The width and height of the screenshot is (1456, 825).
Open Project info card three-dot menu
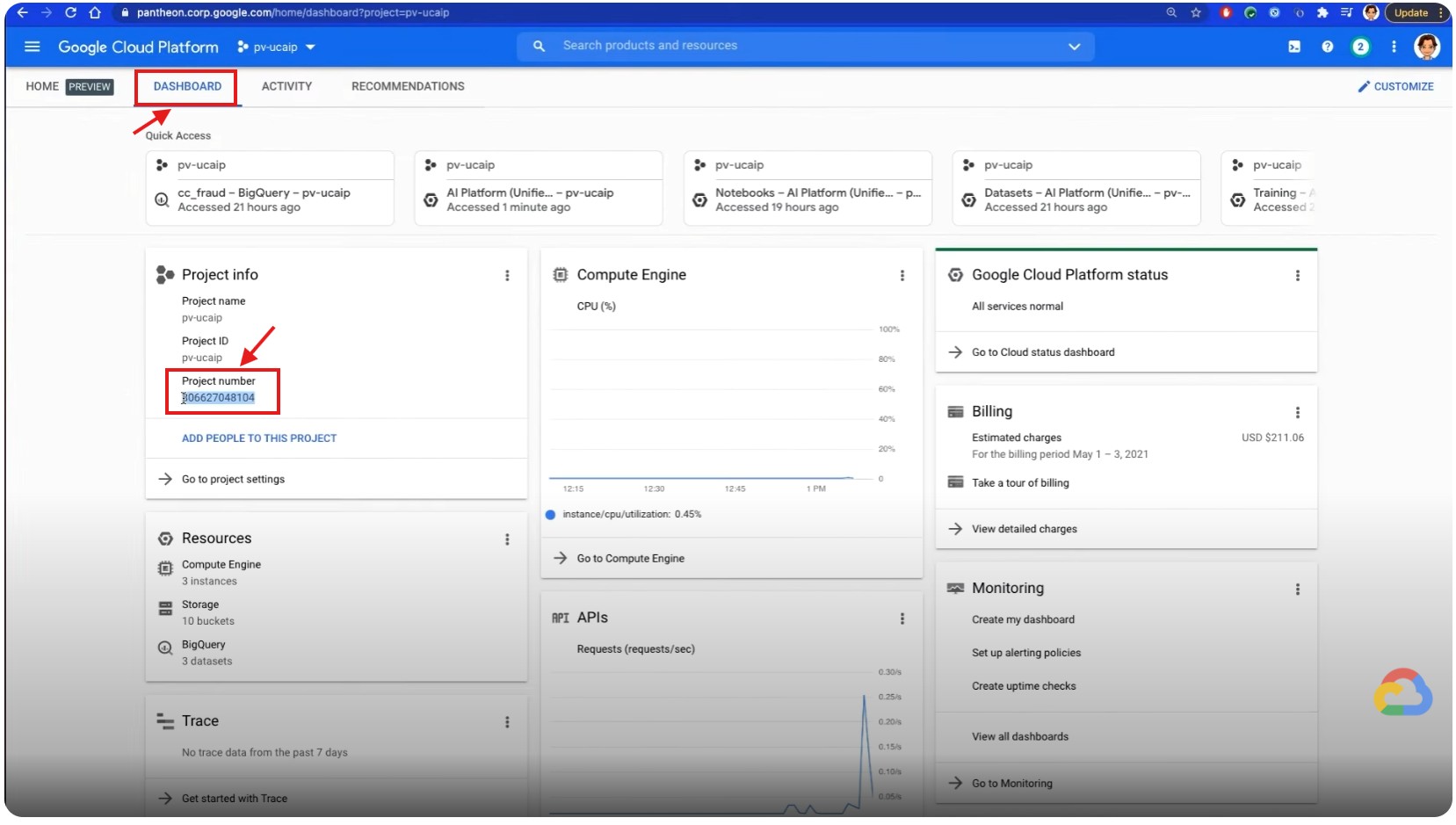coord(507,276)
